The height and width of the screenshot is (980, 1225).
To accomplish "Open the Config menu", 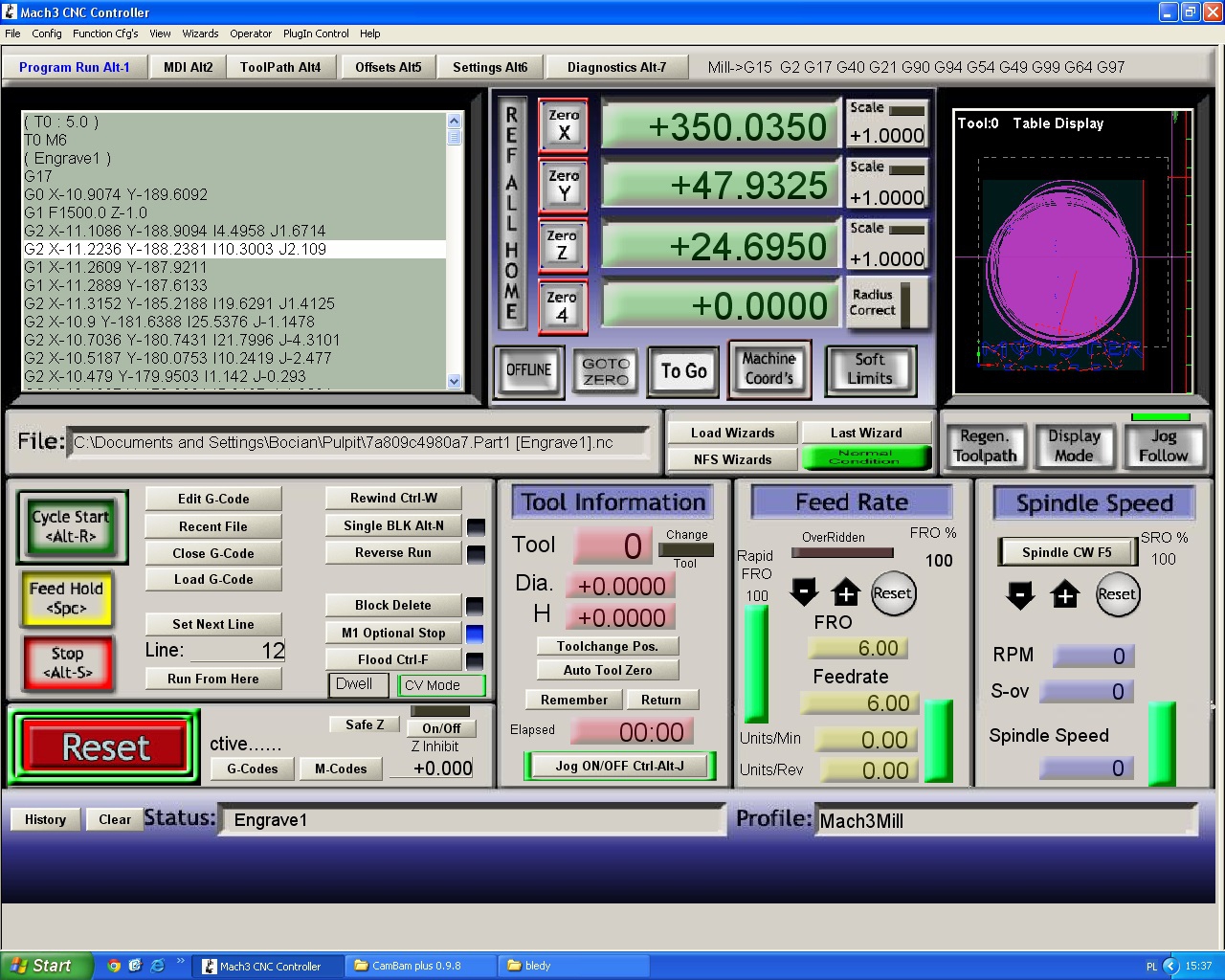I will click(x=46, y=33).
